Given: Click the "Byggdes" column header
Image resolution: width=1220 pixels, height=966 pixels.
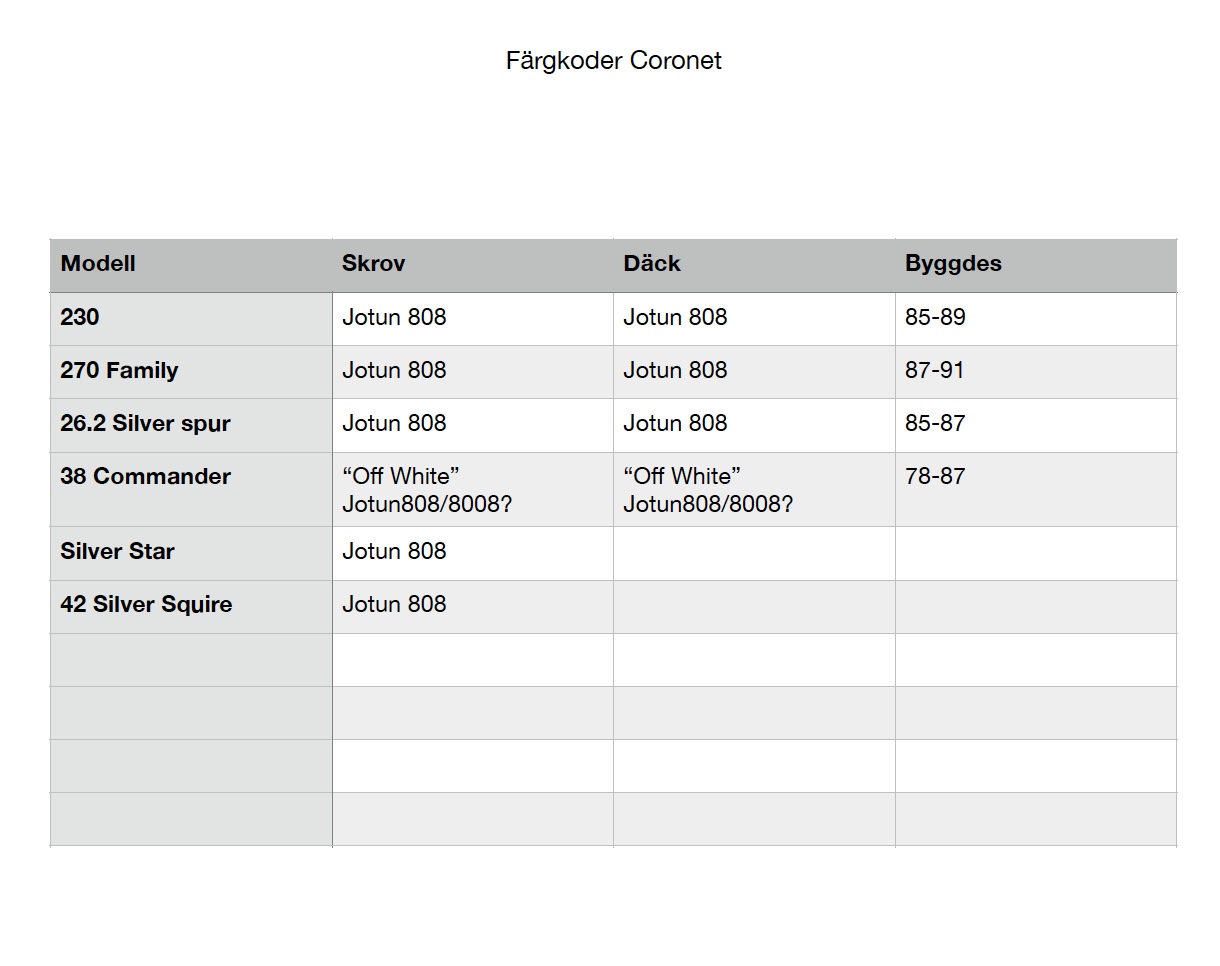Looking at the screenshot, I should click(x=953, y=264).
